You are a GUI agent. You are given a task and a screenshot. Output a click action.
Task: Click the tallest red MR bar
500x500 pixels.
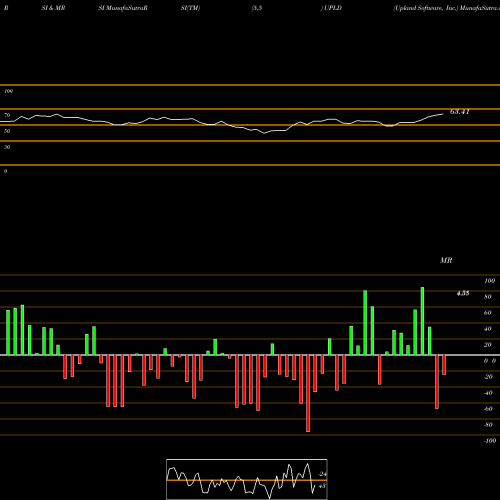pos(308,393)
